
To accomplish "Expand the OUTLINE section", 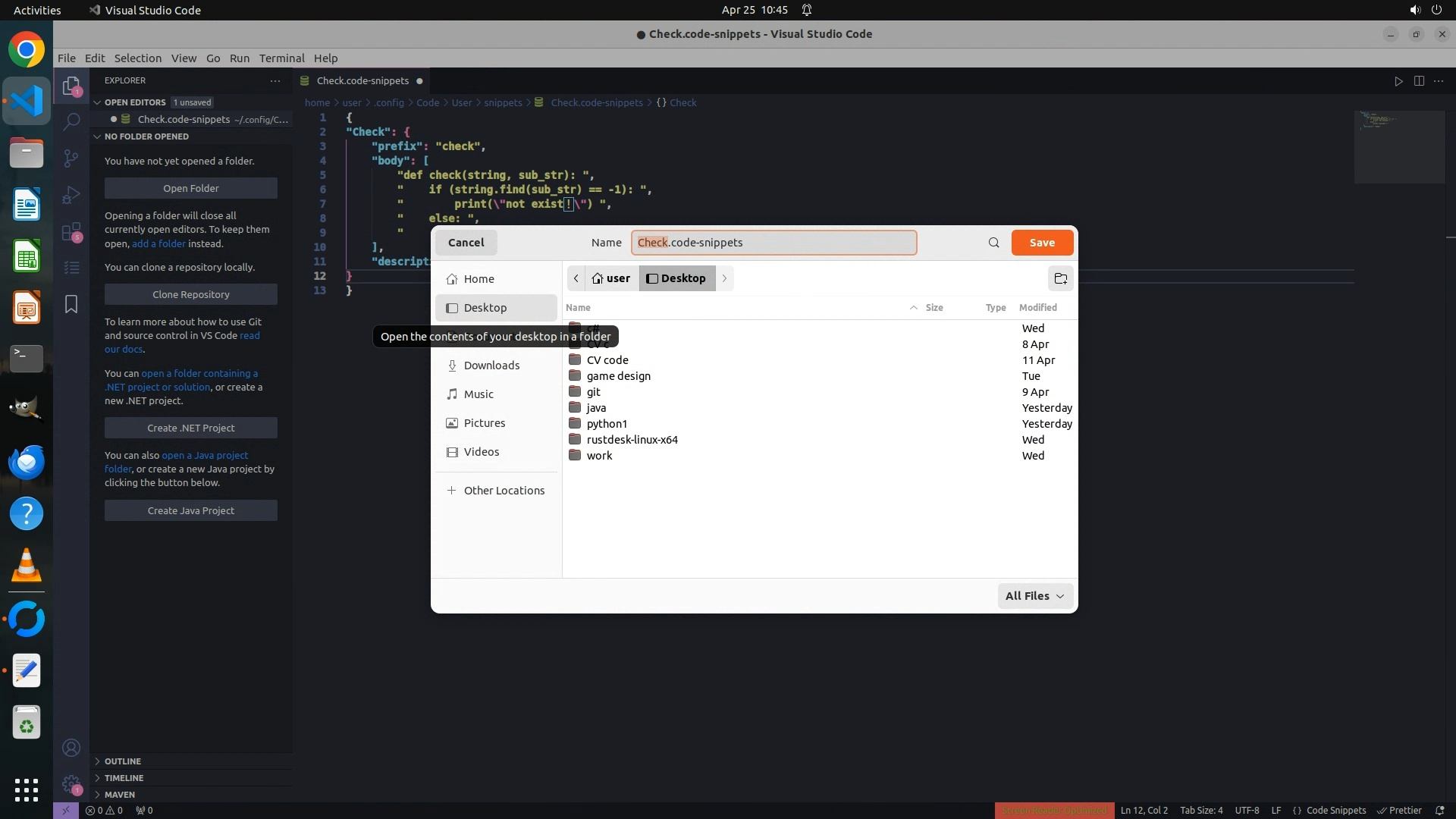I will click(122, 761).
